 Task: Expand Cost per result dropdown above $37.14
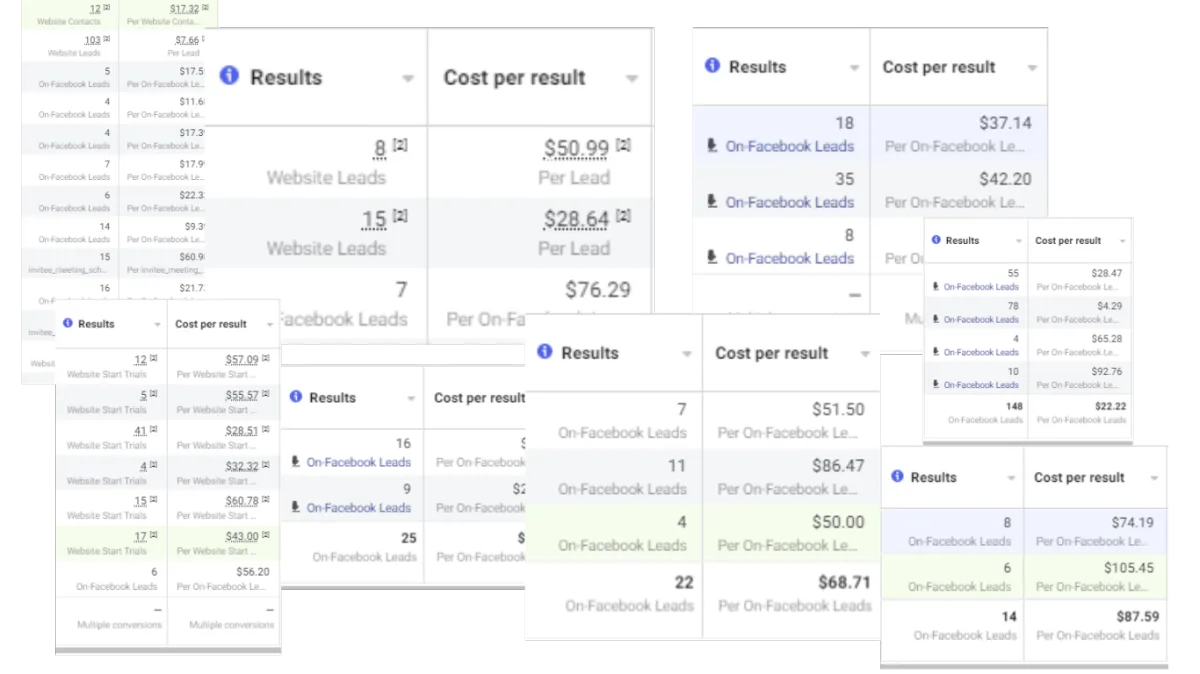point(1032,68)
